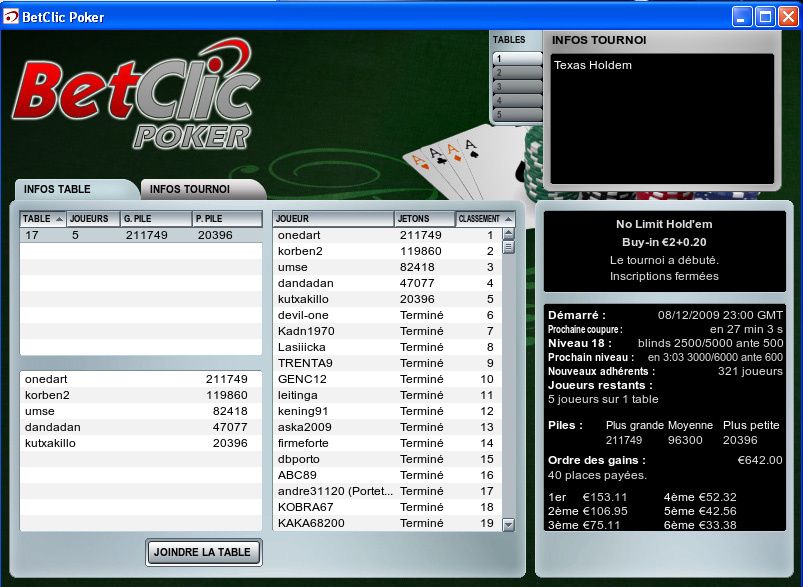Screen dimensions: 803x587
Task: Select TRENTA9 in the ranking list
Action: pos(387,363)
